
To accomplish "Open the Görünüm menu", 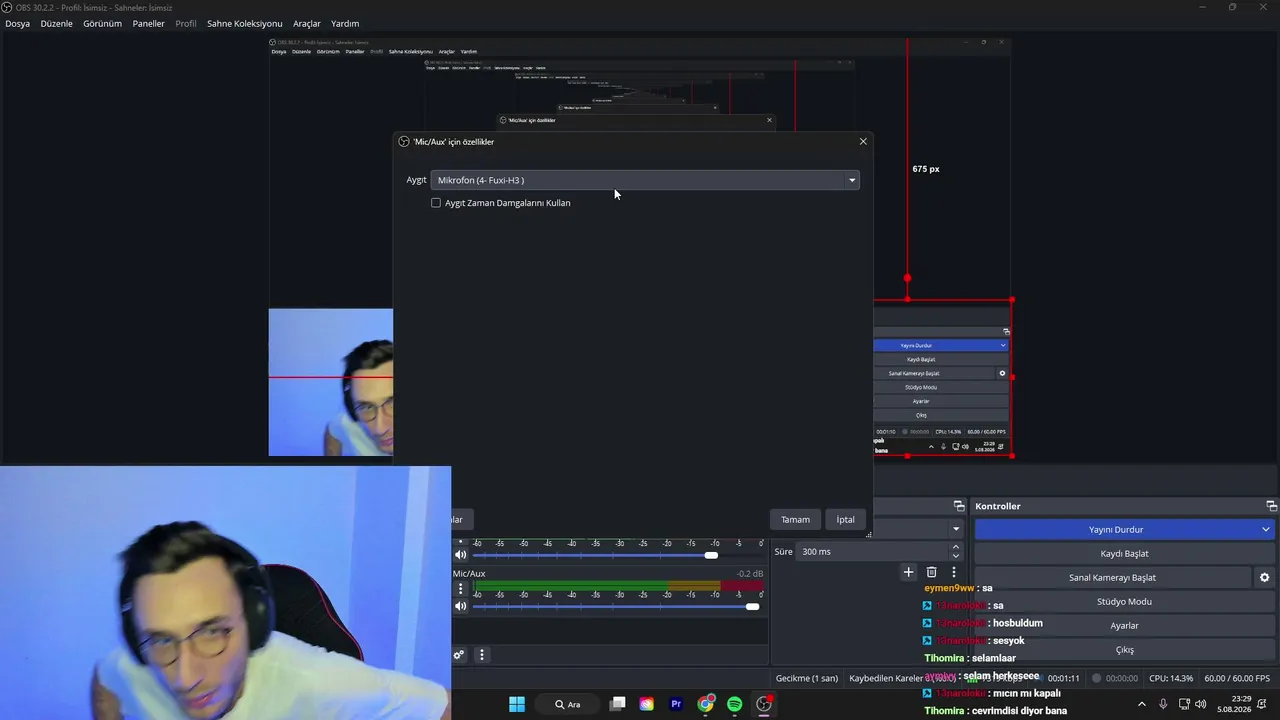I will (x=103, y=23).
